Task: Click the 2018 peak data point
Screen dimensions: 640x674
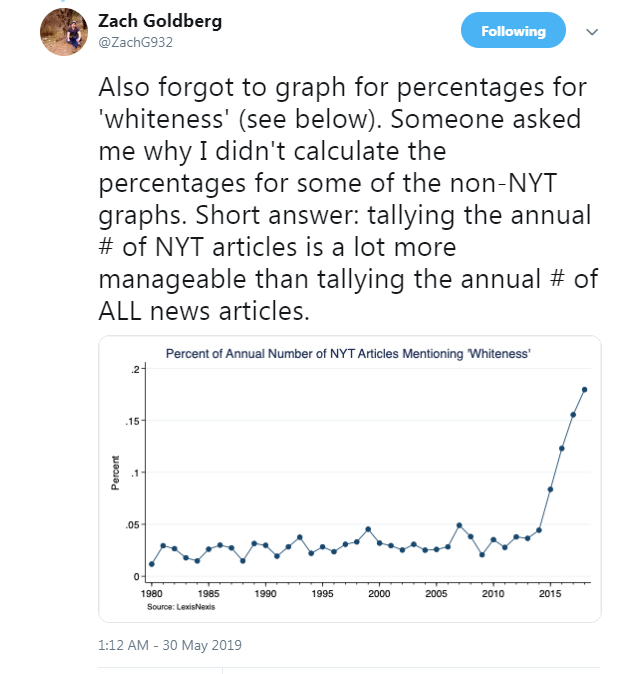Action: point(584,390)
